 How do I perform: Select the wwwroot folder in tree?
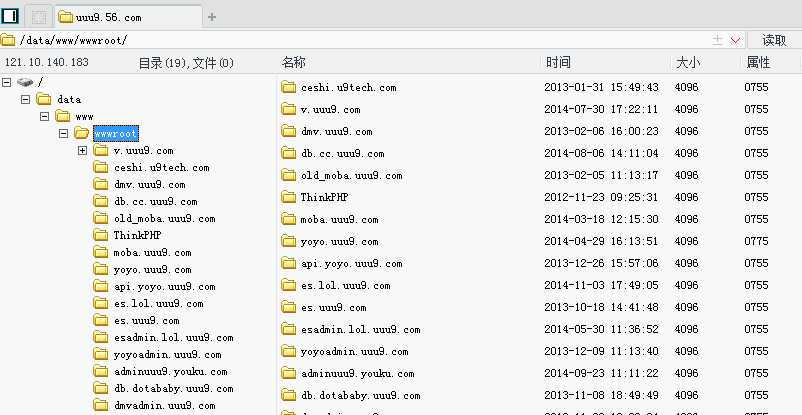pos(116,134)
